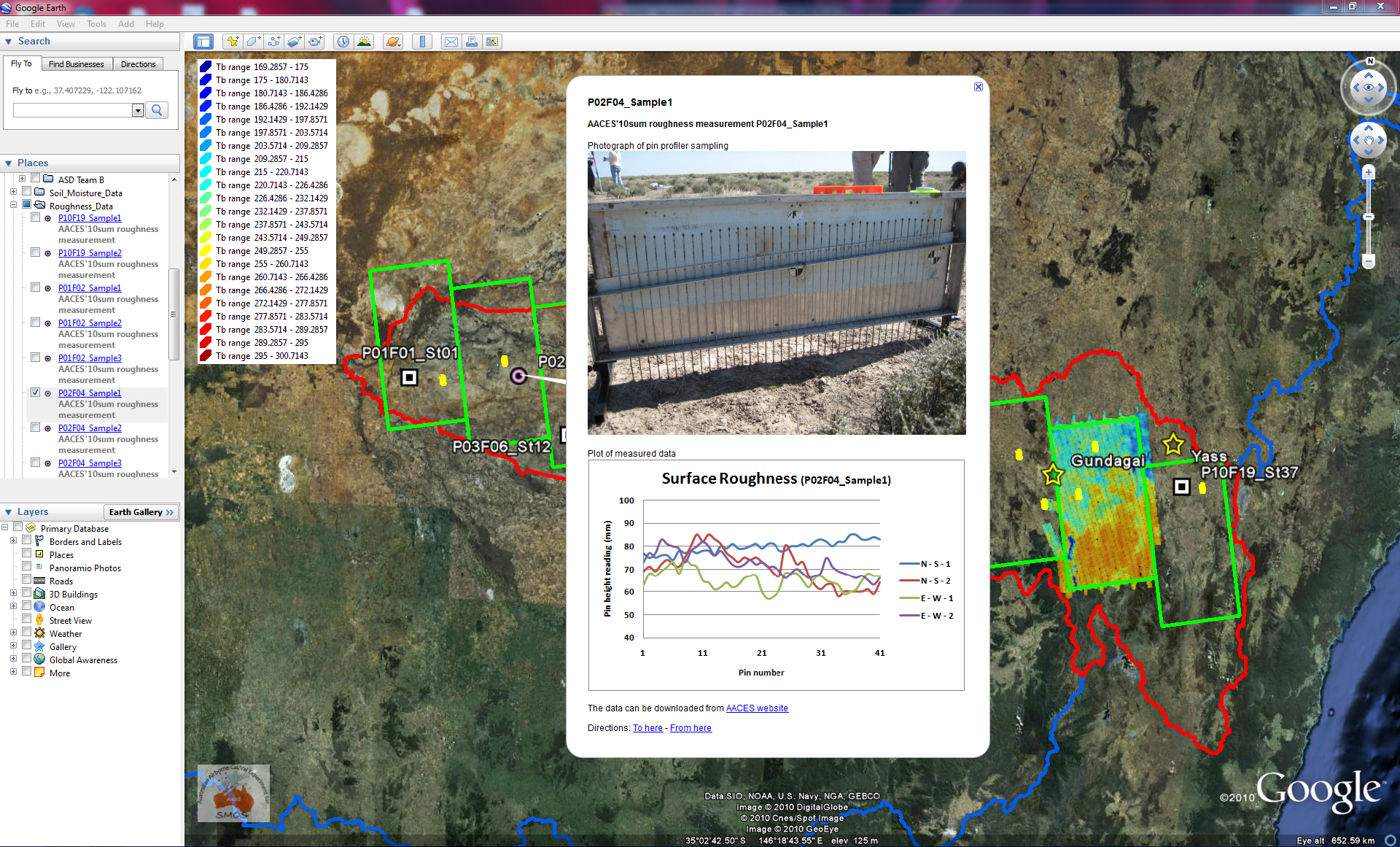Click the ruler measurement tool icon
The width and height of the screenshot is (1400, 847).
point(422,42)
